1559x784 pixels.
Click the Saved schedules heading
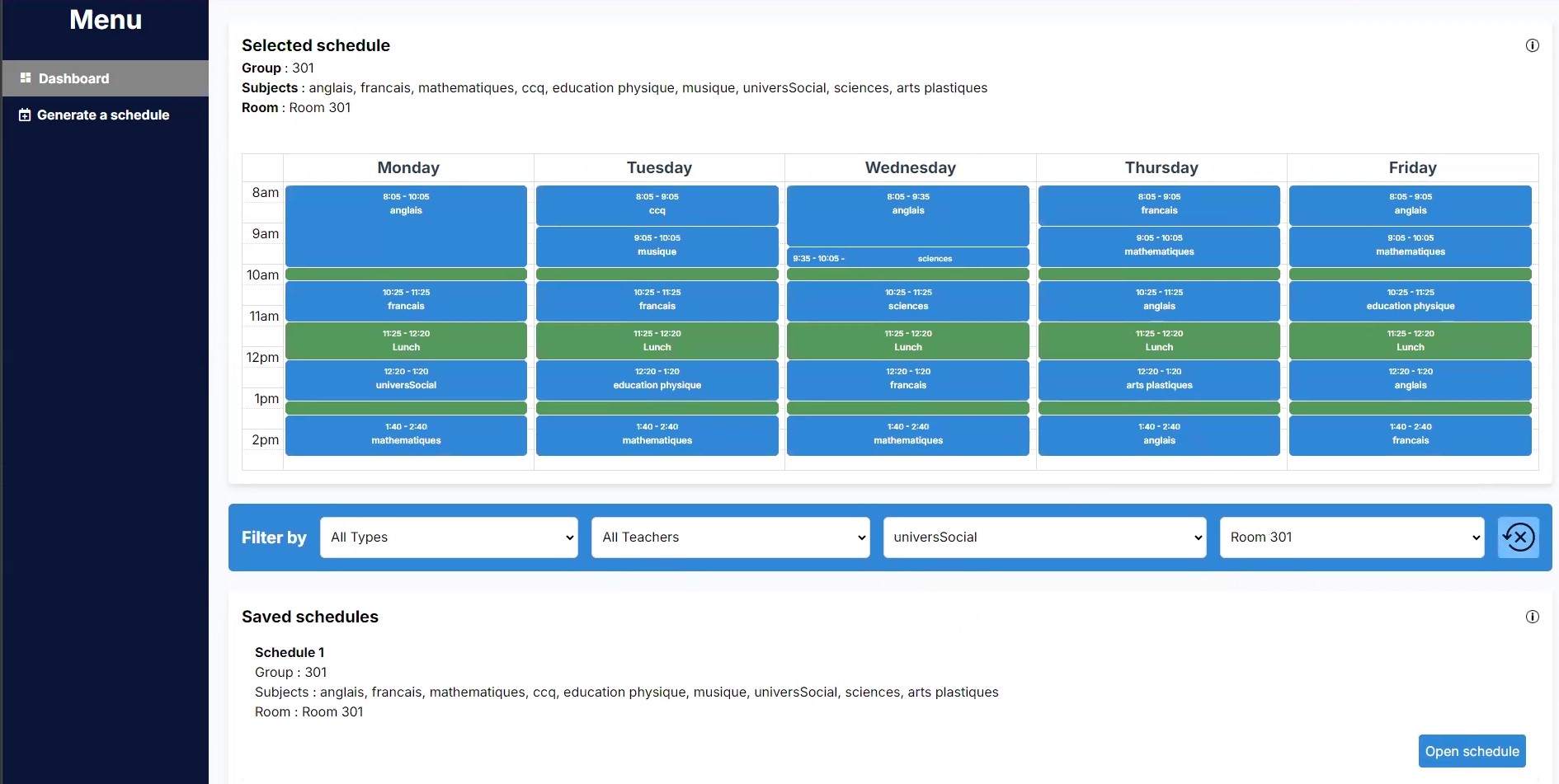[x=310, y=617]
